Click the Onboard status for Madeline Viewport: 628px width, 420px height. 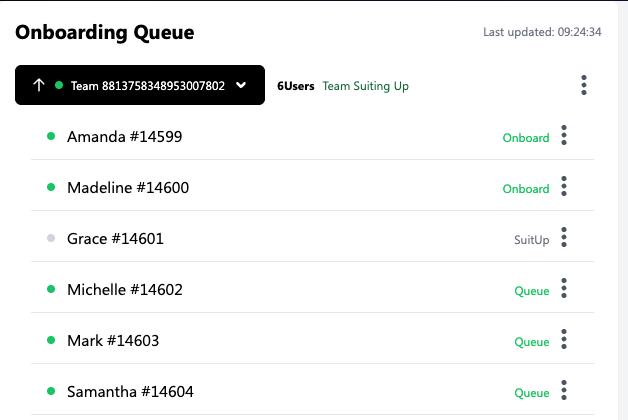point(526,189)
